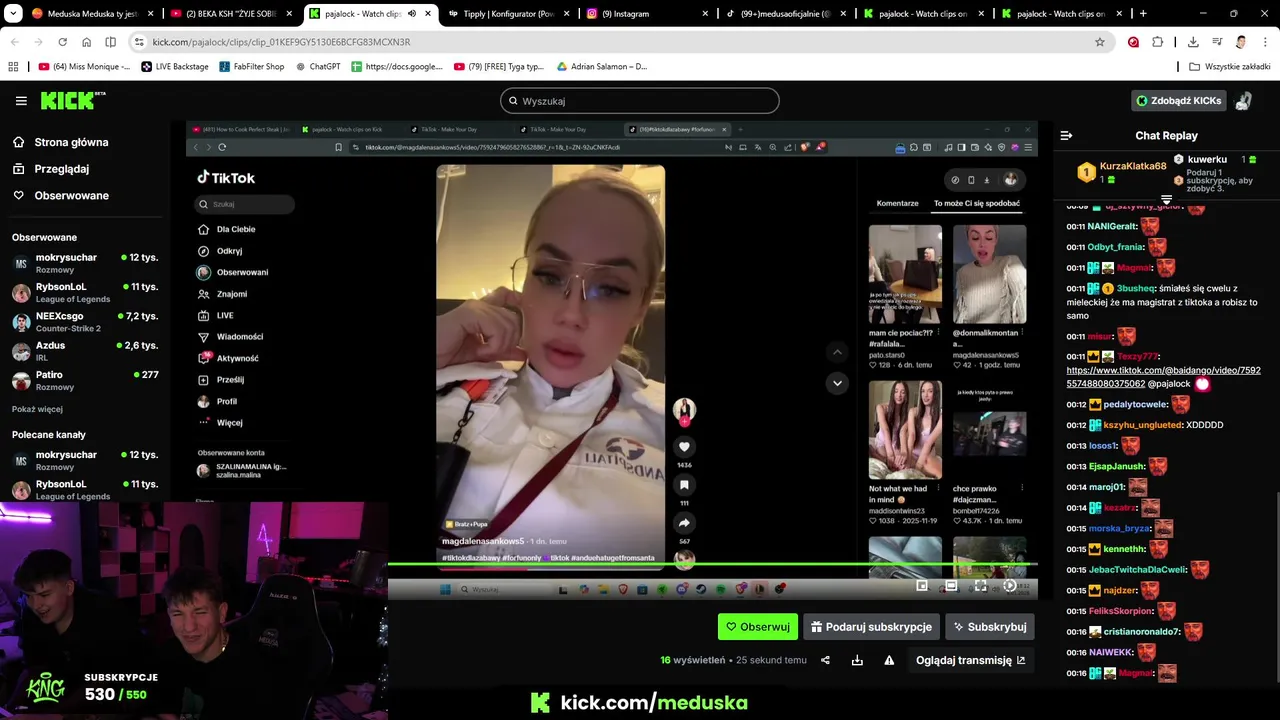Open site info icon in address bar
1280x720 pixels.
click(x=139, y=42)
